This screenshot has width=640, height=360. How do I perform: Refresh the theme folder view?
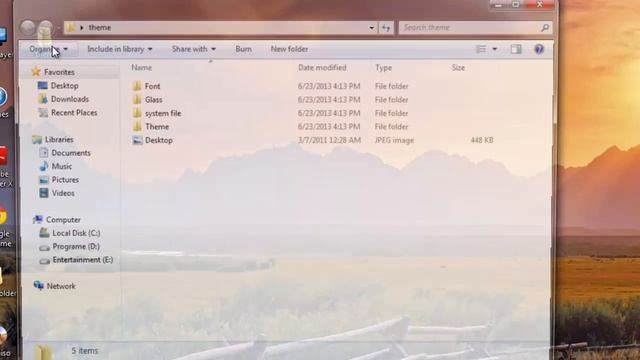[x=386, y=28]
